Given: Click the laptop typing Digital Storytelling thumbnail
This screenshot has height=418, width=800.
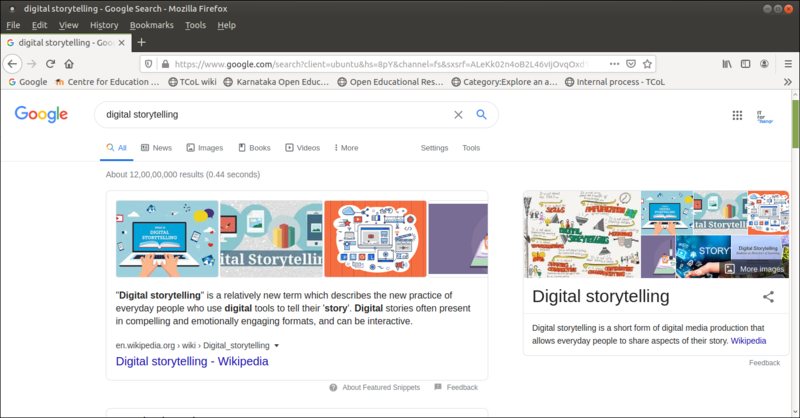Looking at the screenshot, I should [x=167, y=238].
